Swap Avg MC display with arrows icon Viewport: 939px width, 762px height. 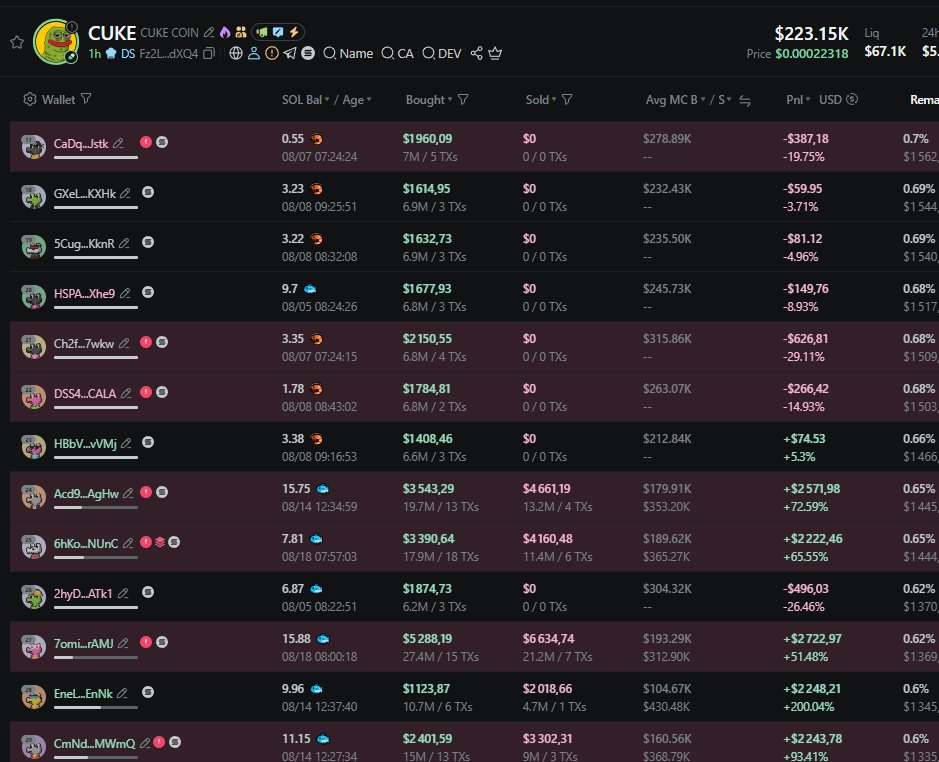coord(744,100)
